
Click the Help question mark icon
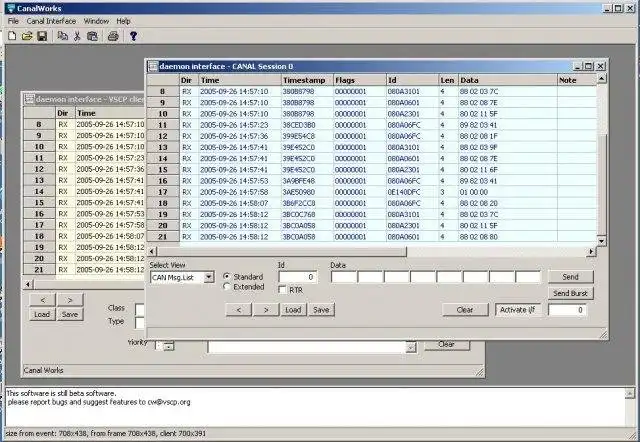click(x=133, y=36)
